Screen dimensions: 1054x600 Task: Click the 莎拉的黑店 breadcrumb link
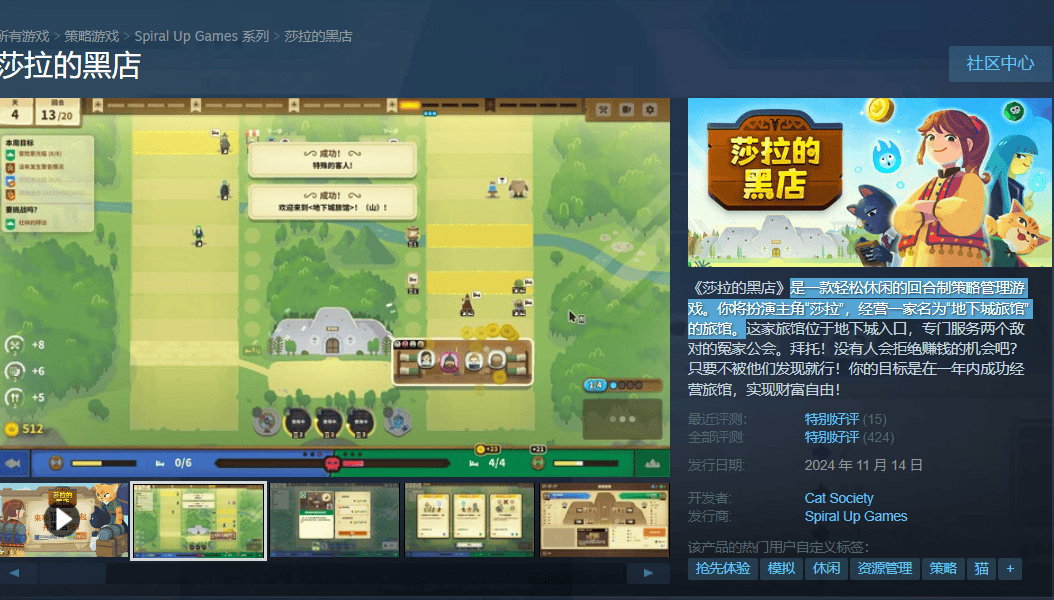click(x=318, y=36)
